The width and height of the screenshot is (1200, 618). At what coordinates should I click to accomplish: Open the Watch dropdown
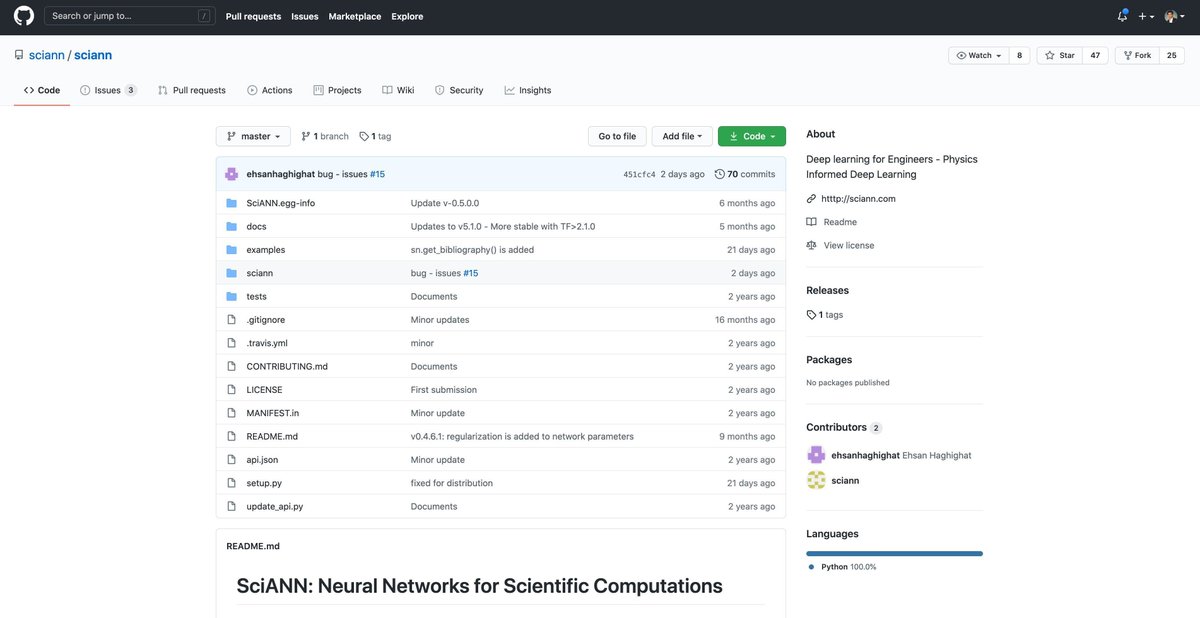tap(979, 56)
